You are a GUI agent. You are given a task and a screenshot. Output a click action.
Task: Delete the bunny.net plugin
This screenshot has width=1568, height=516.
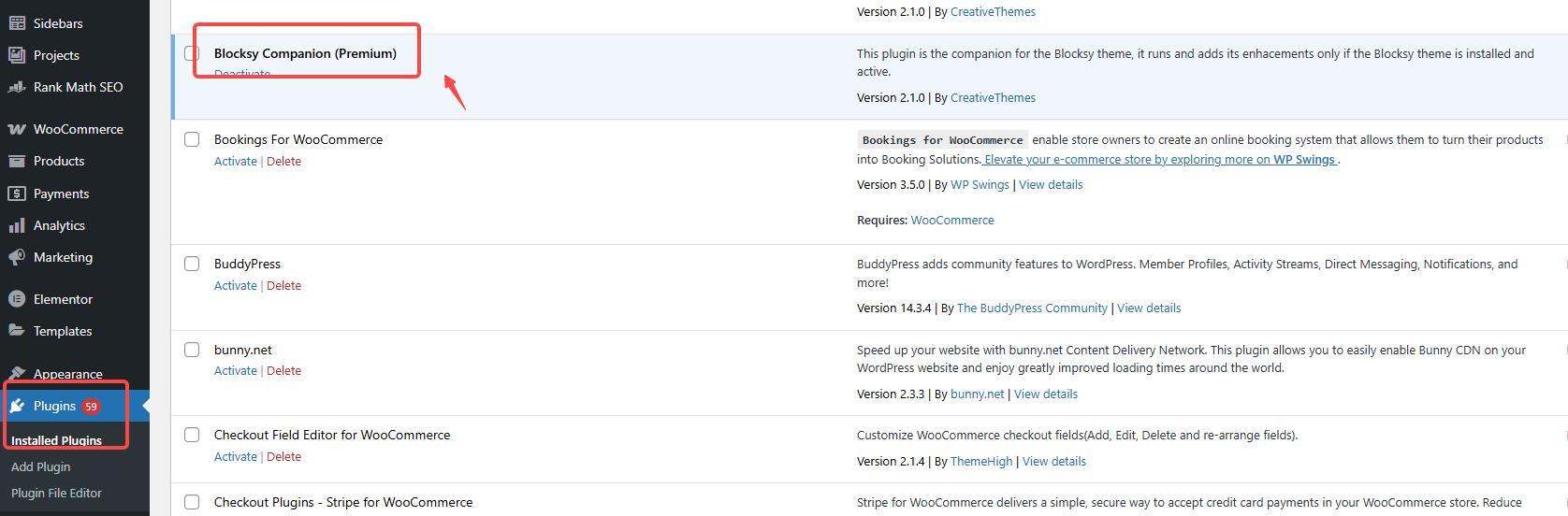(283, 371)
